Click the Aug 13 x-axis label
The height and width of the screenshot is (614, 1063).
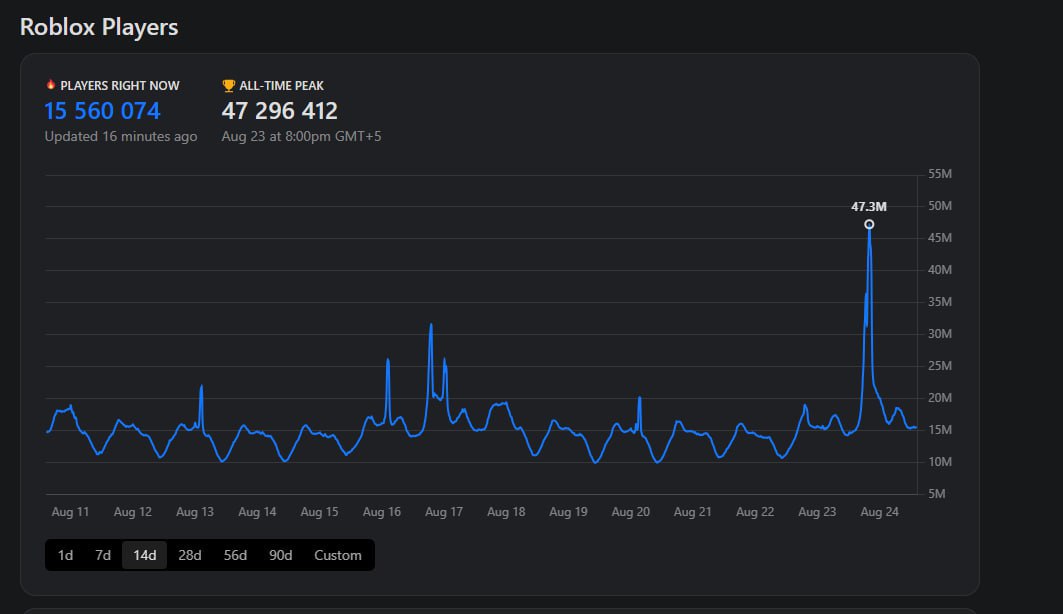(x=195, y=512)
